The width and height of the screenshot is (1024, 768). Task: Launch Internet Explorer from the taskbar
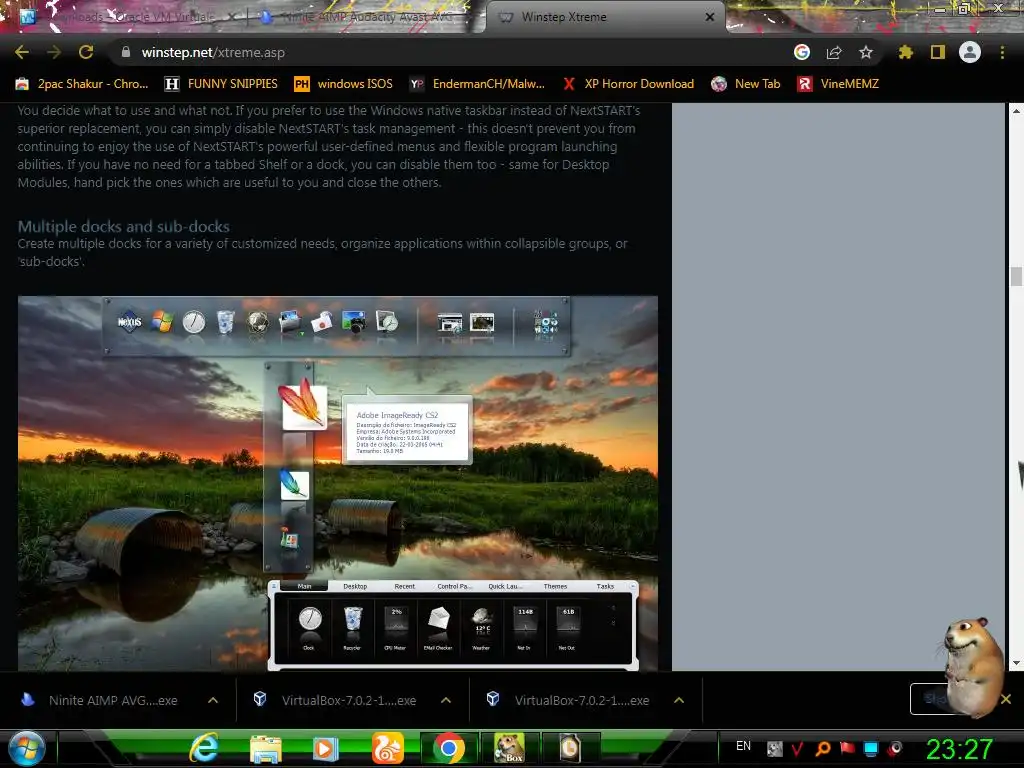(204, 748)
